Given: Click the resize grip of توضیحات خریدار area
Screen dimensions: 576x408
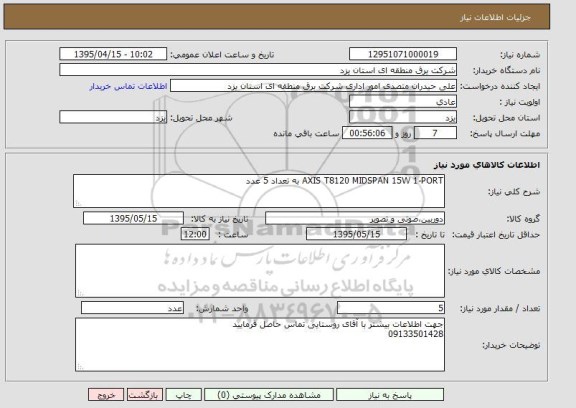Looking at the screenshot, I should 80,367.
